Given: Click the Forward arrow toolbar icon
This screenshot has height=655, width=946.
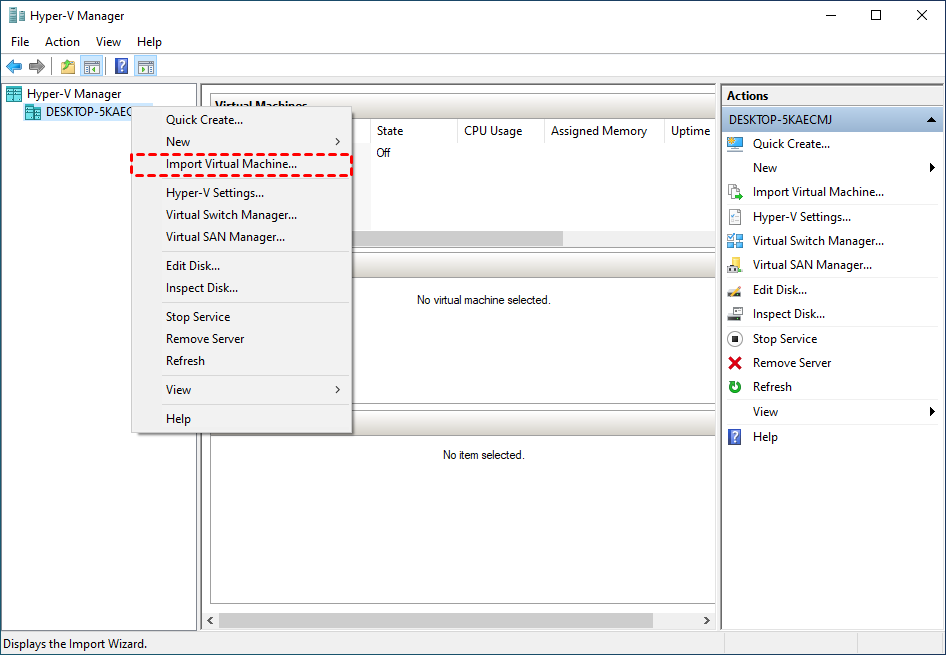Looking at the screenshot, I should (x=37, y=66).
